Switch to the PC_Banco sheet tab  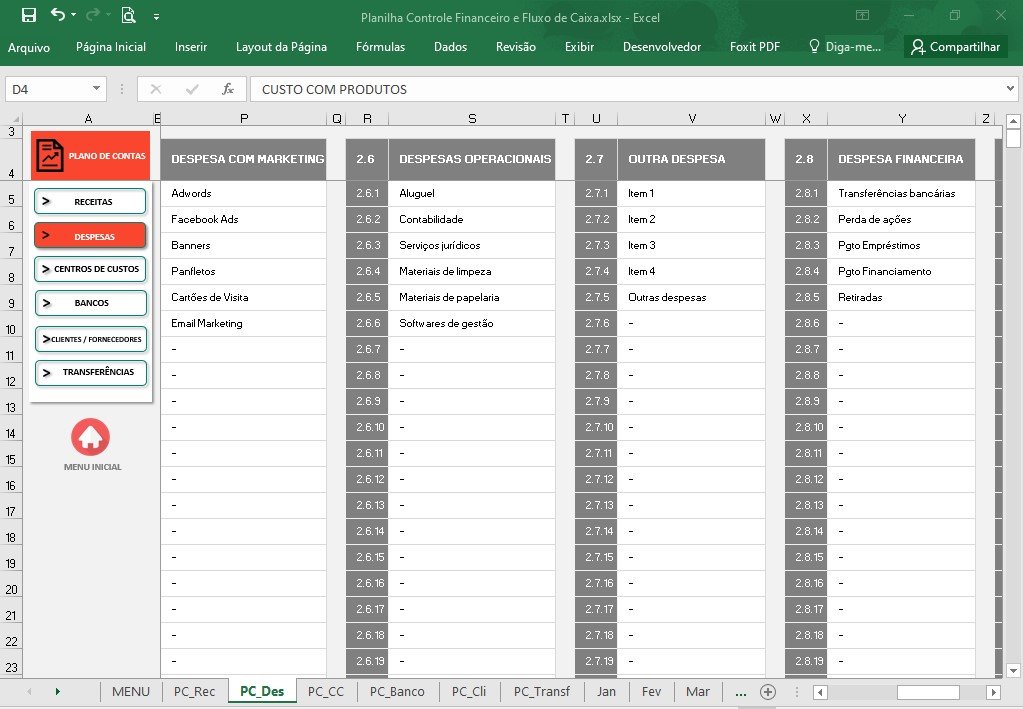point(397,692)
